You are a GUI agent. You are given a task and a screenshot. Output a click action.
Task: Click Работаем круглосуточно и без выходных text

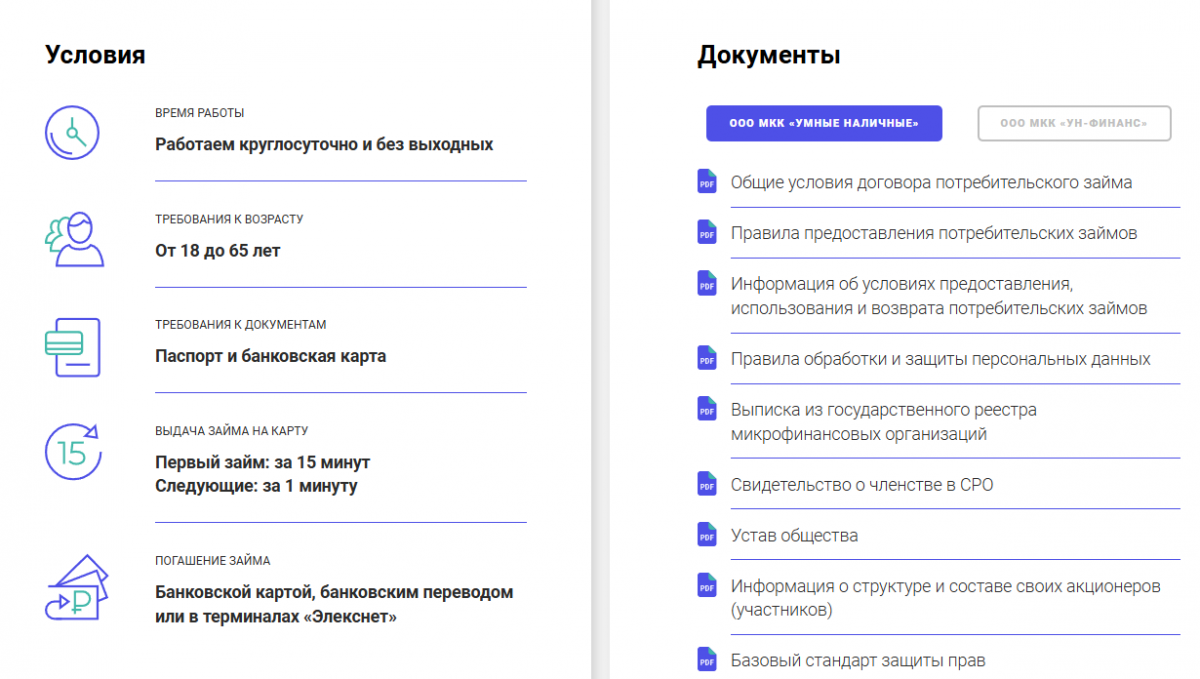click(324, 144)
